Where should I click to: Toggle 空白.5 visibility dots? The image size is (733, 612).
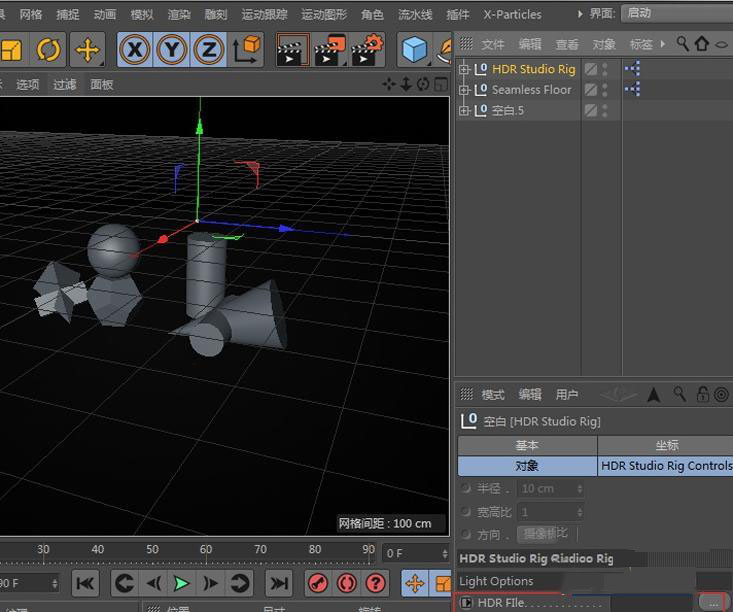pyautogui.click(x=605, y=110)
